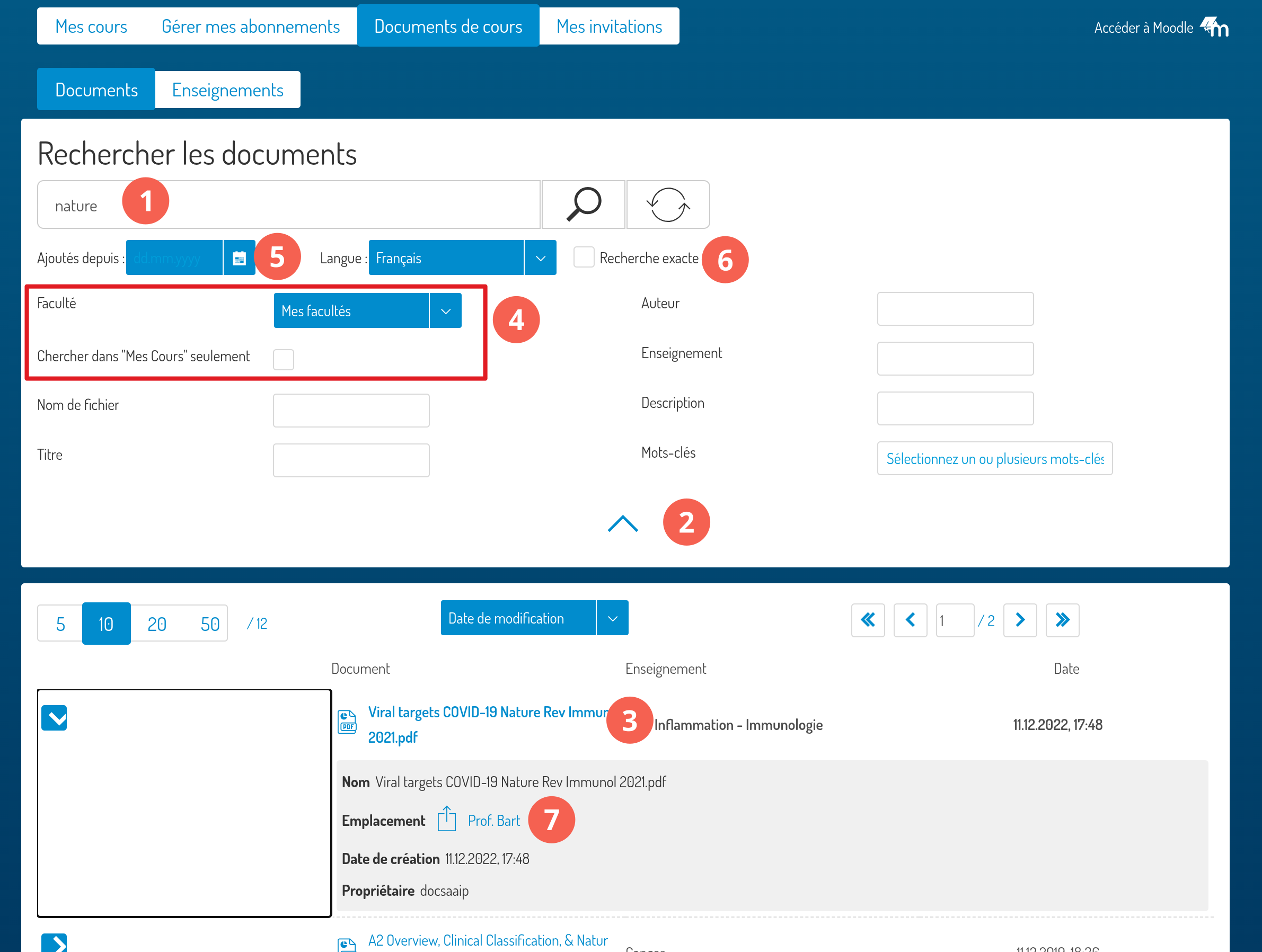Open the Mes invitations tab

pos(609,26)
